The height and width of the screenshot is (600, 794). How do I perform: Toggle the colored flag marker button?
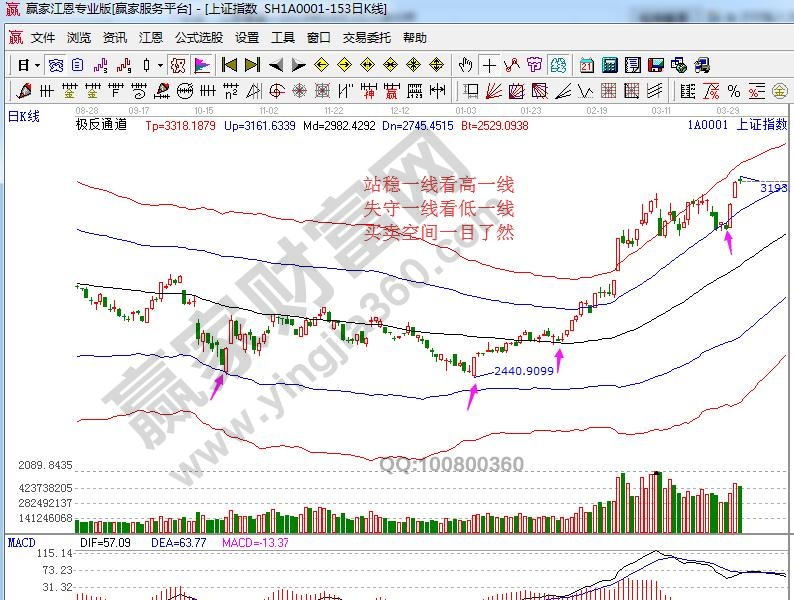[x=201, y=65]
